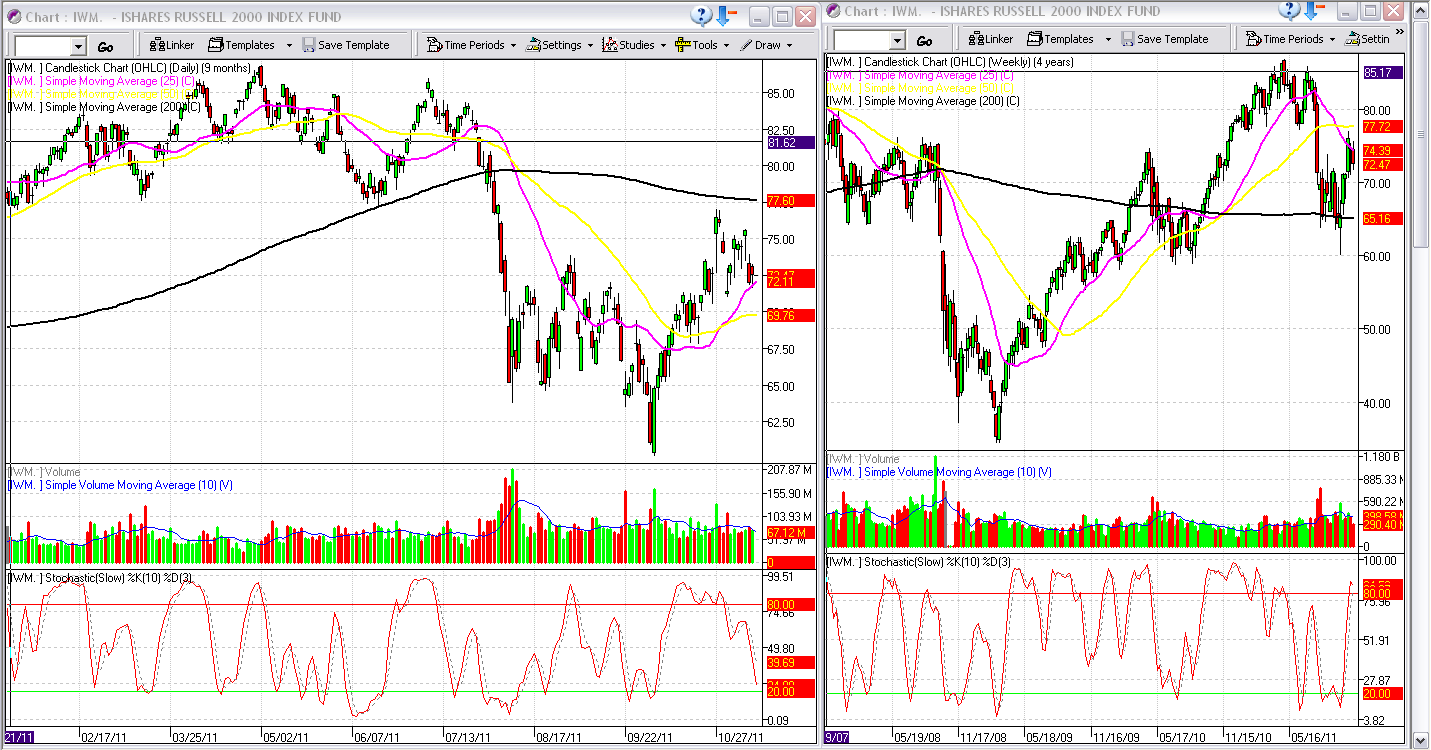Select the Stochastic(Slow) %K(10) %D(3) legend in daily chart
This screenshot has height=750, width=1431.
(100, 578)
